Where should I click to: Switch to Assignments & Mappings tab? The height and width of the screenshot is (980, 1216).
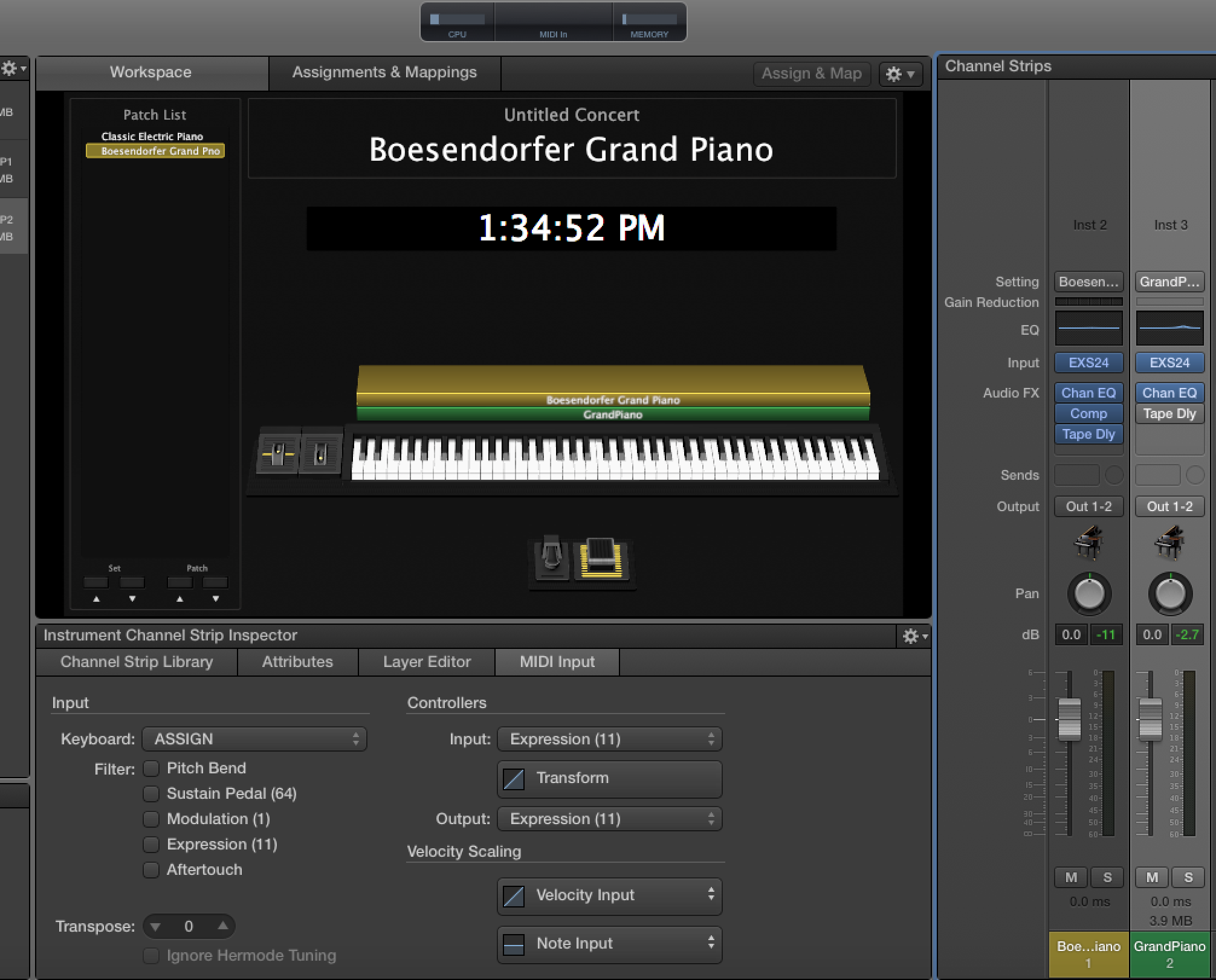coord(384,73)
